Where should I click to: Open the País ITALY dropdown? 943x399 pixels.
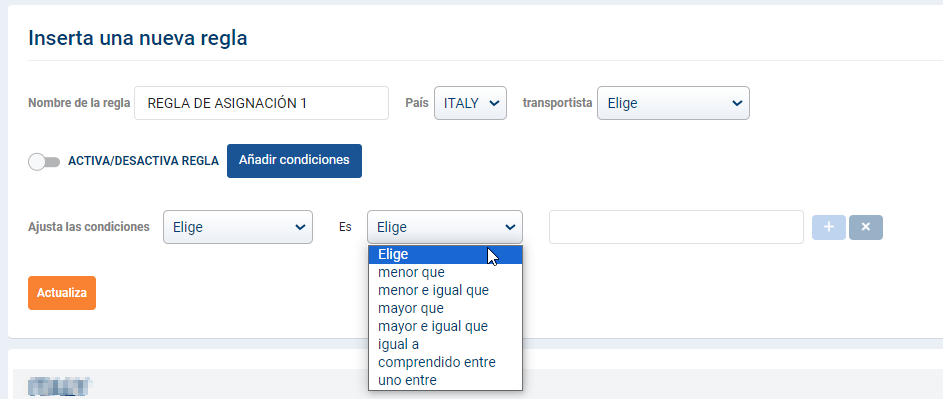click(470, 103)
